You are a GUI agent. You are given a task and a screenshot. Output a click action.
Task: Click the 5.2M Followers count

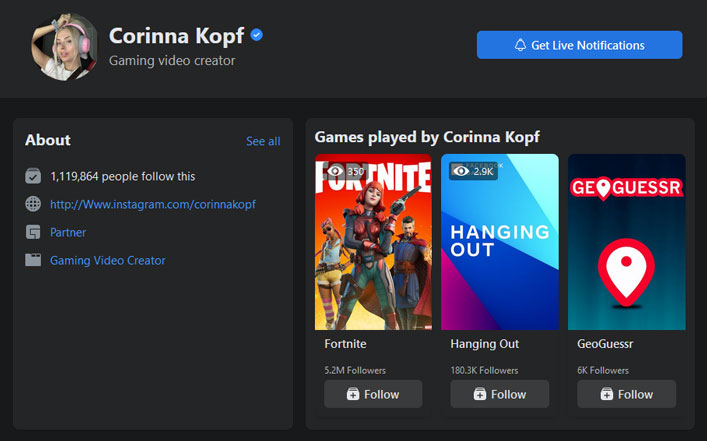[x=355, y=370]
